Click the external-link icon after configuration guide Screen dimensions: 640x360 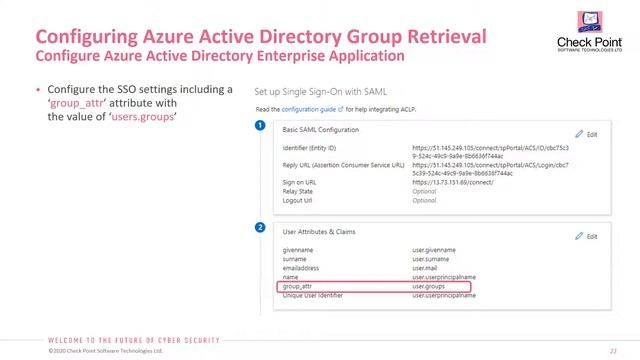(340, 109)
